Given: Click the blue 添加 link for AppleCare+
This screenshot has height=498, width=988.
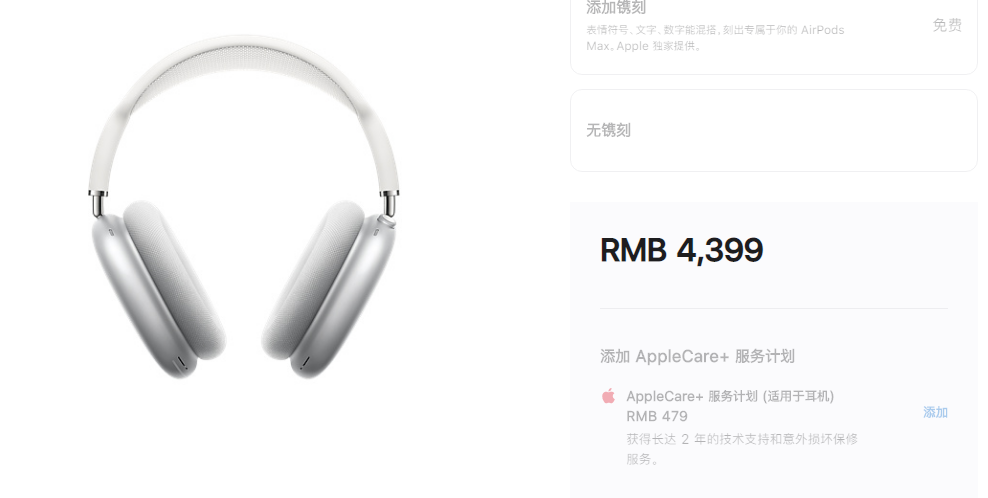Looking at the screenshot, I should (x=935, y=412).
